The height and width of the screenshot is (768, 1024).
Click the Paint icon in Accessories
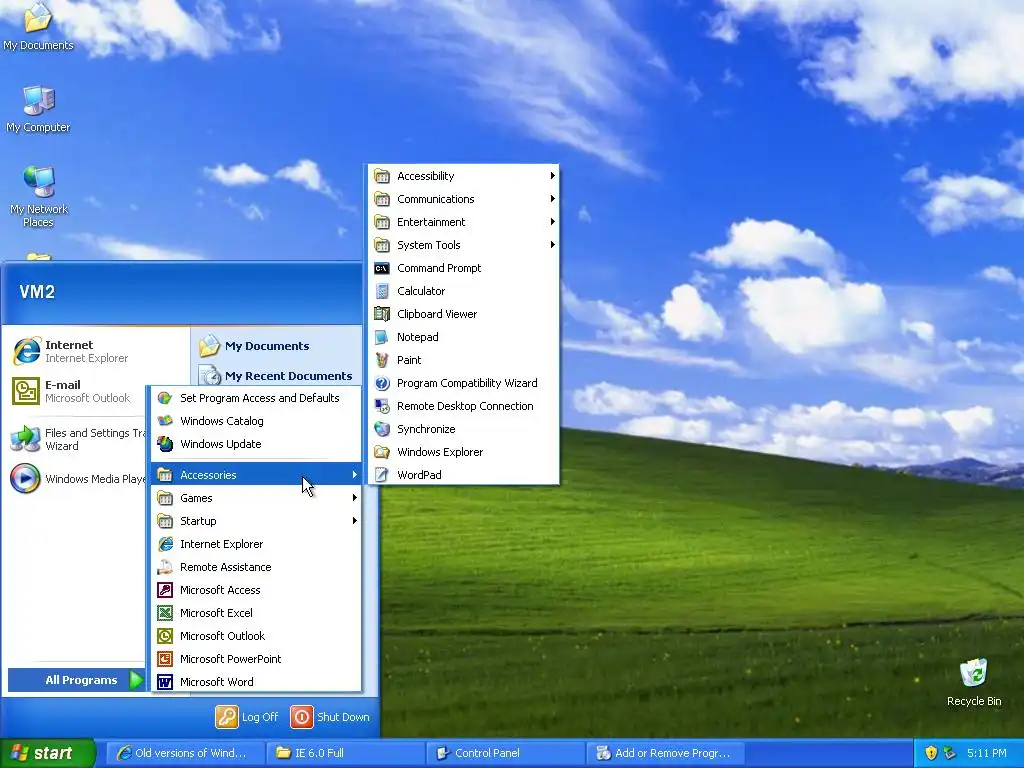pos(381,360)
